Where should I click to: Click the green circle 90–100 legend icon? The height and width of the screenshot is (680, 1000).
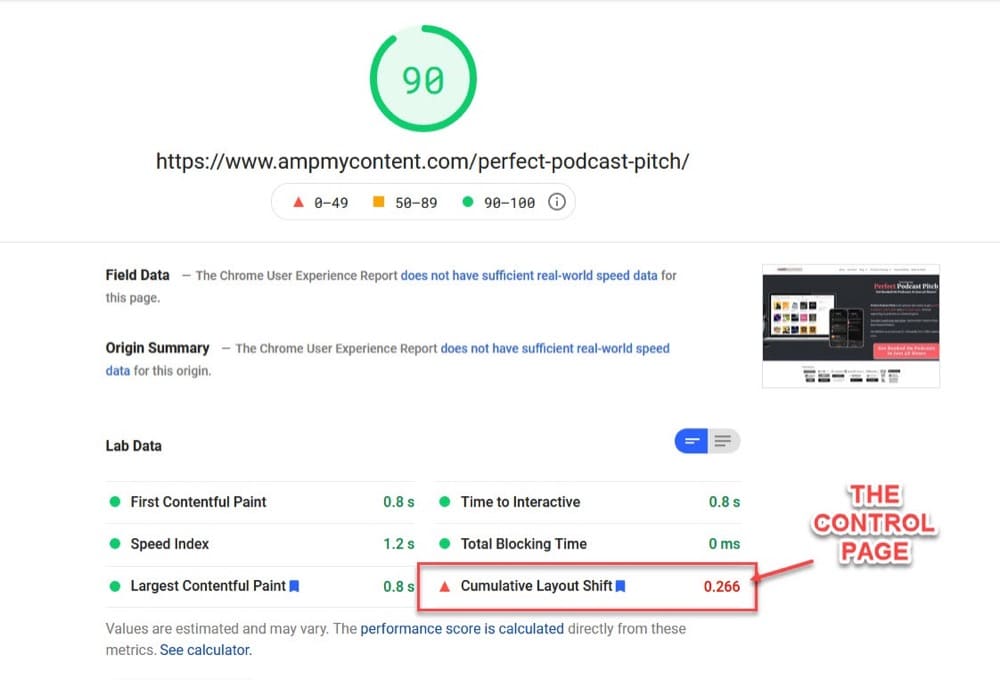[467, 202]
